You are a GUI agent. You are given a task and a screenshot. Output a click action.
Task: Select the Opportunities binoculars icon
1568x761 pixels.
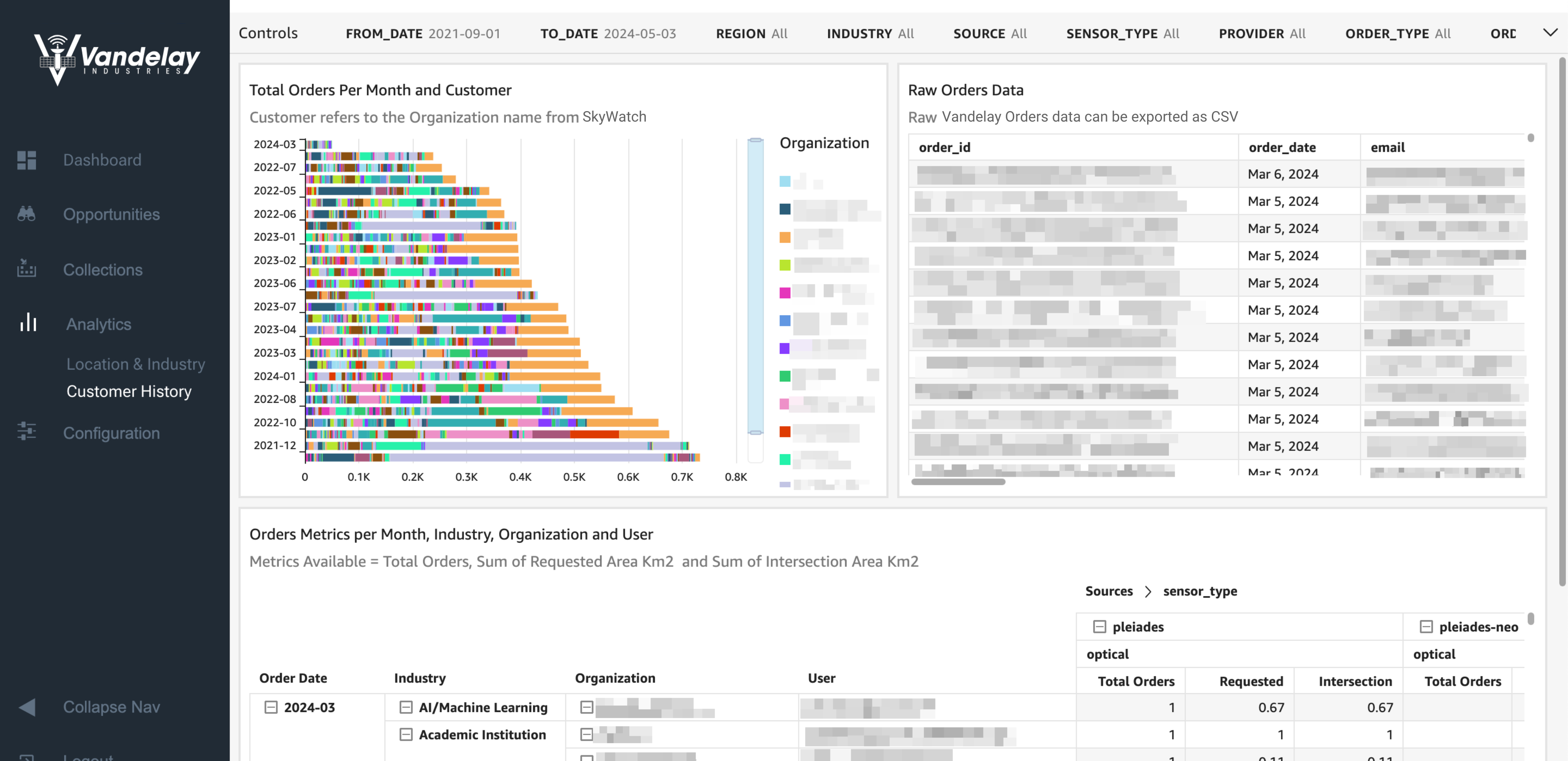pos(27,213)
